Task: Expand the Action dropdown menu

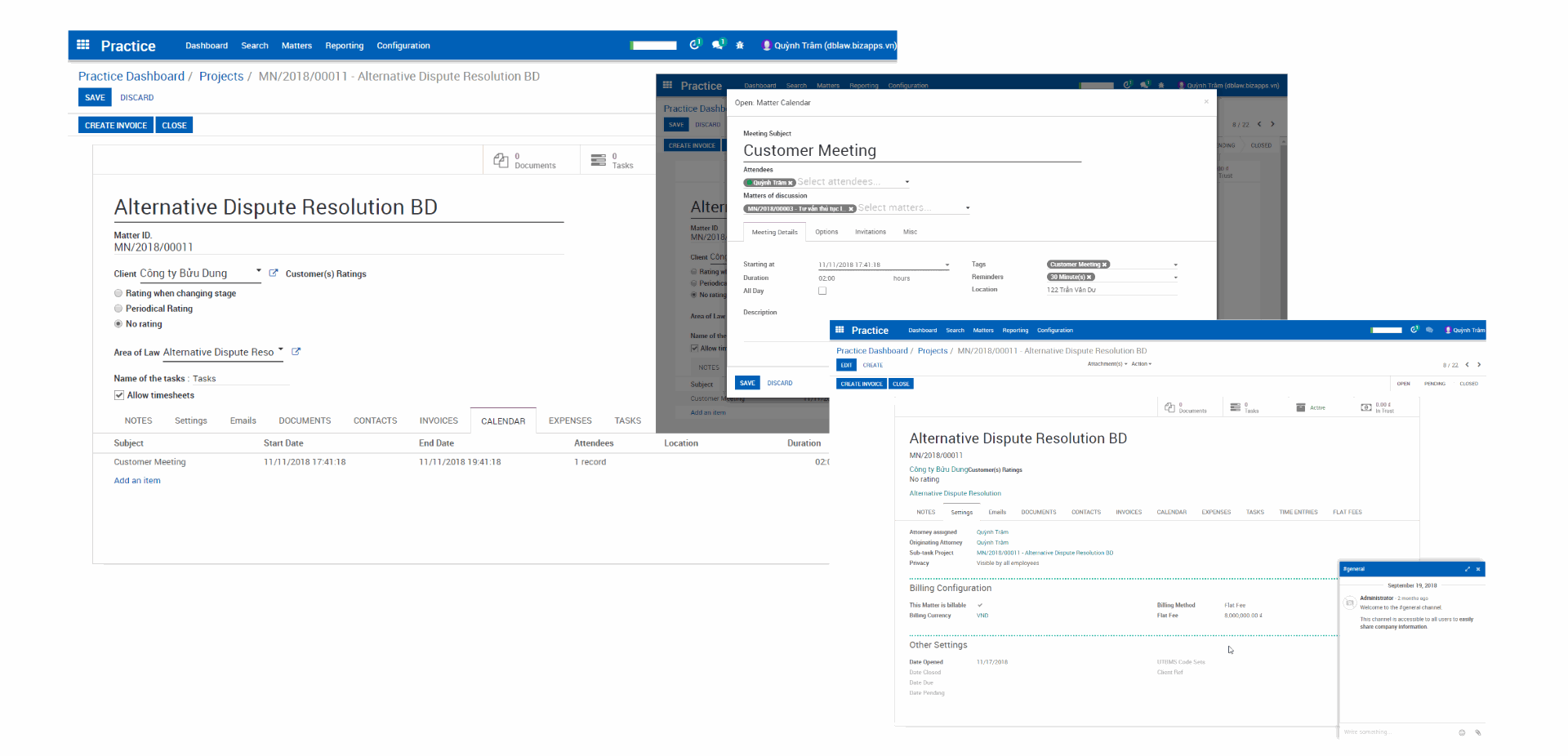Action: click(1141, 364)
